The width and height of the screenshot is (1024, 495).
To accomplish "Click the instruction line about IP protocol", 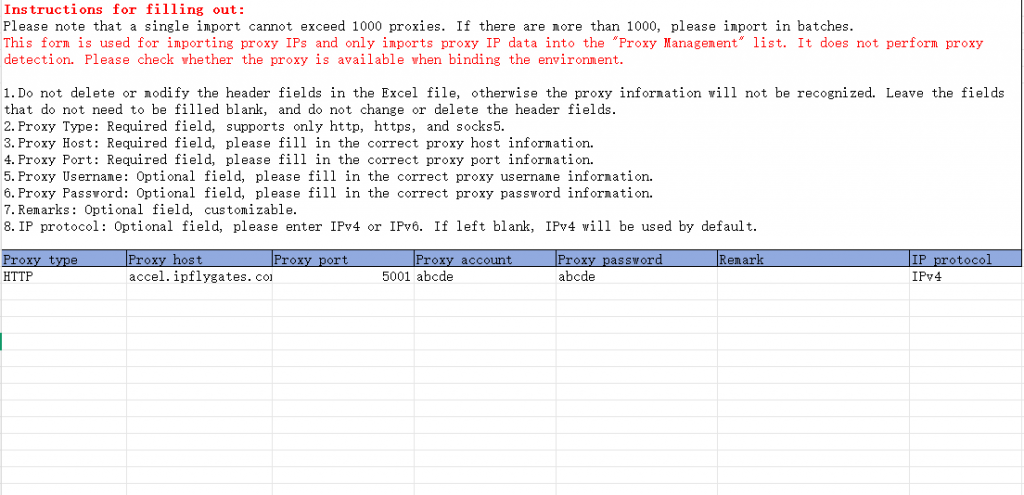I will coord(380,226).
